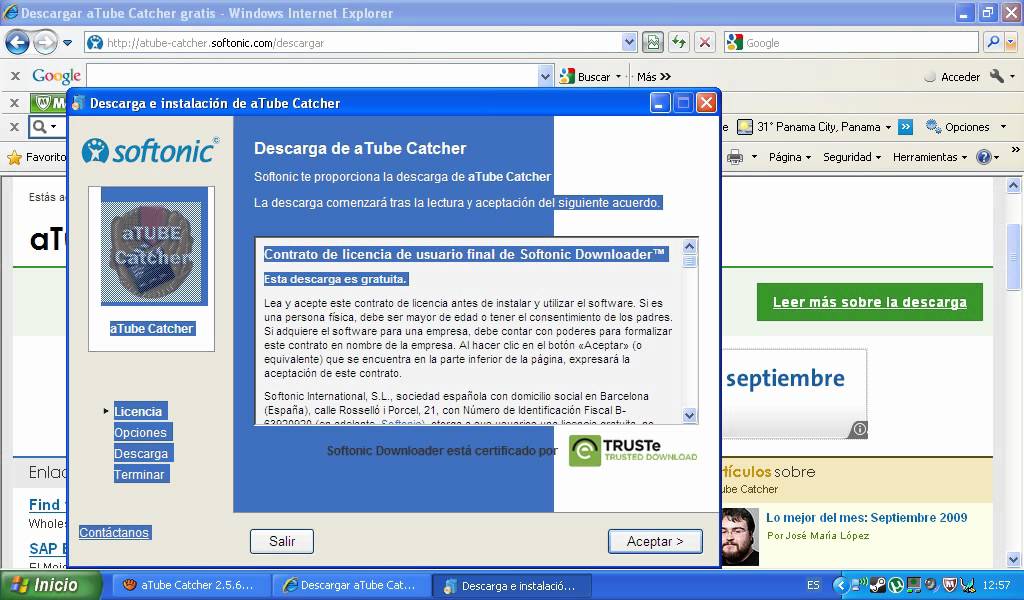The height and width of the screenshot is (600, 1024).
Task: Expand hidden tray icons arrow
Action: (x=840, y=585)
